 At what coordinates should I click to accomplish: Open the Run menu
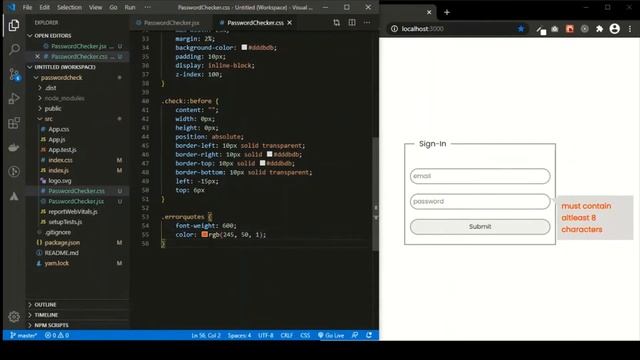click(130, 7)
